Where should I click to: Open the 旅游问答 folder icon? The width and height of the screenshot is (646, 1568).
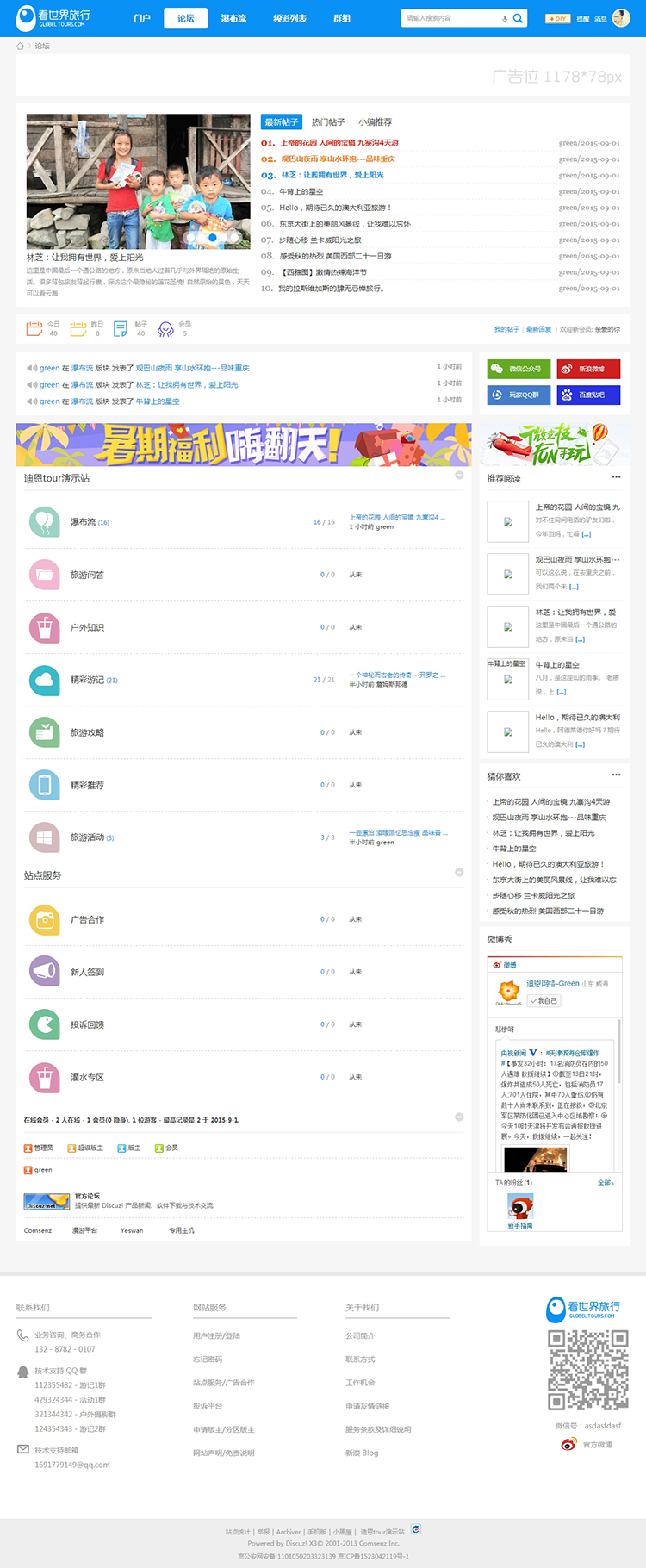(44, 575)
